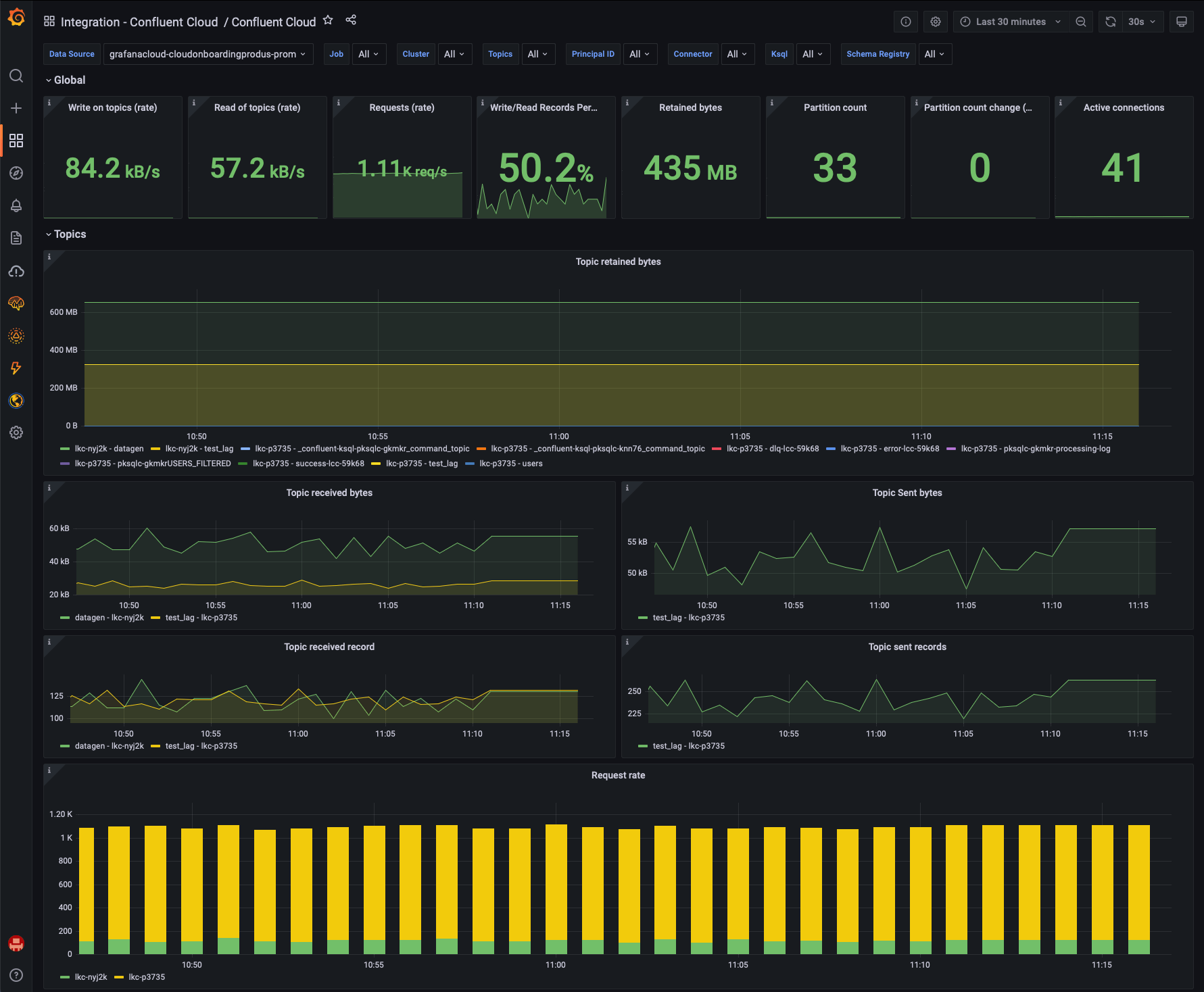Star this dashboard as a favorite
Viewport: 1204px width, 992px height.
tap(328, 20)
